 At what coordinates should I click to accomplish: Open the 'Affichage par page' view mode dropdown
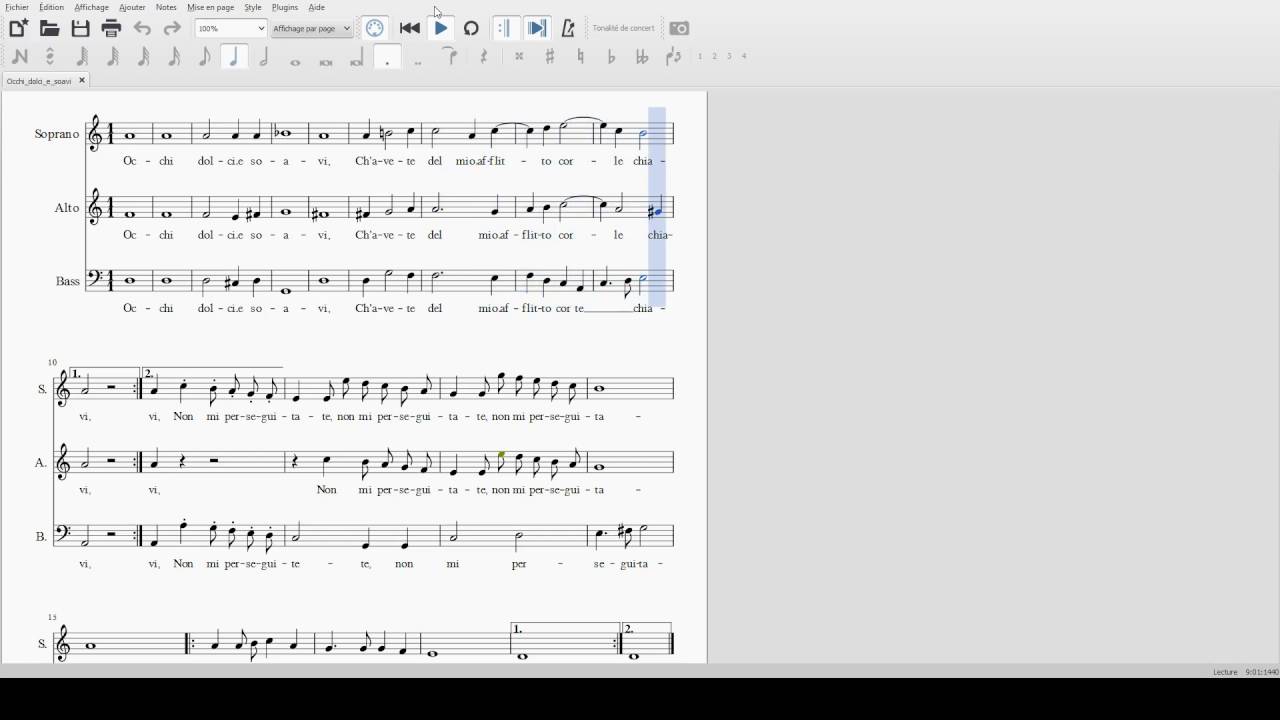pyautogui.click(x=312, y=29)
